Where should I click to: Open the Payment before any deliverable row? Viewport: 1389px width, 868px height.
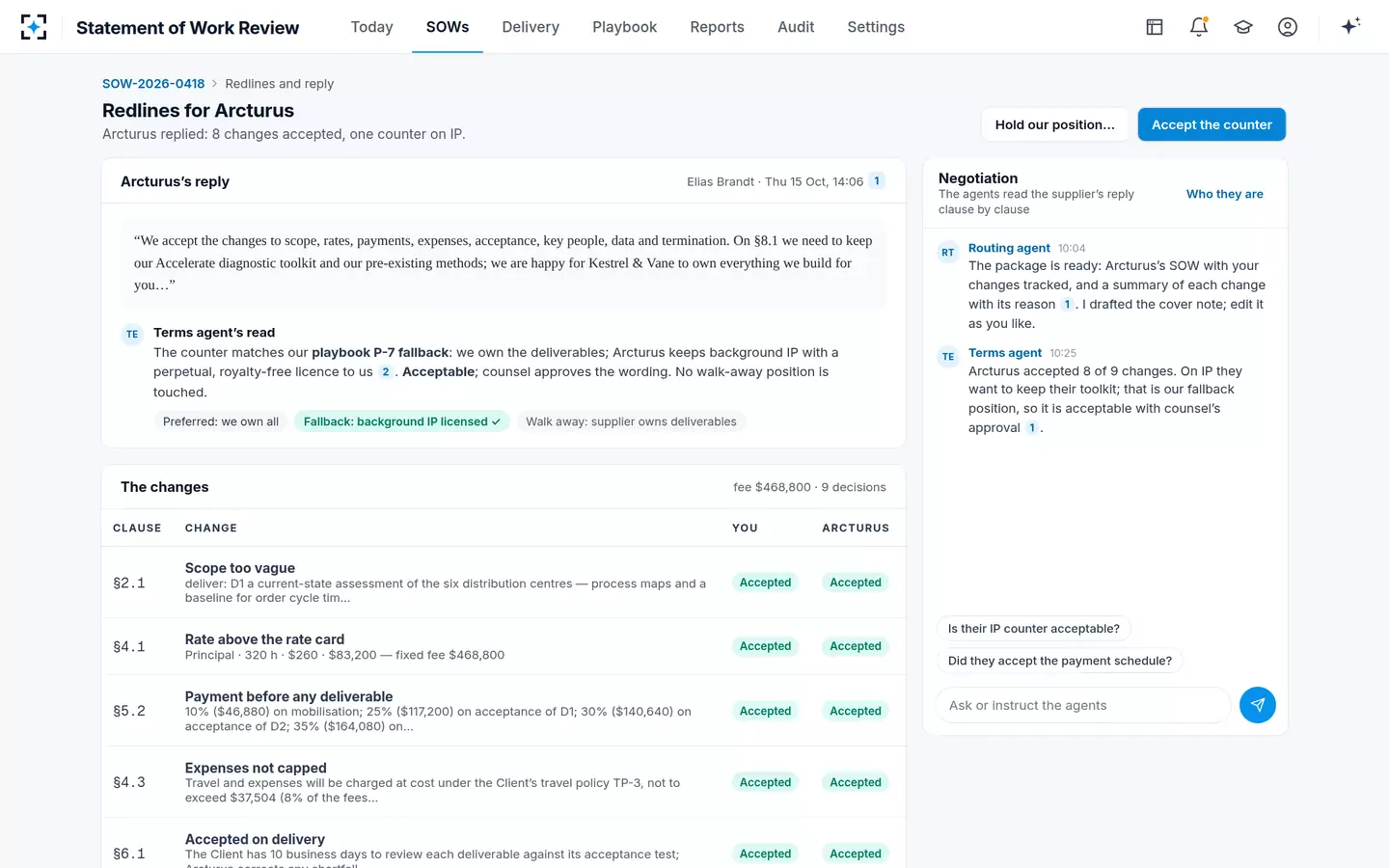[504, 711]
